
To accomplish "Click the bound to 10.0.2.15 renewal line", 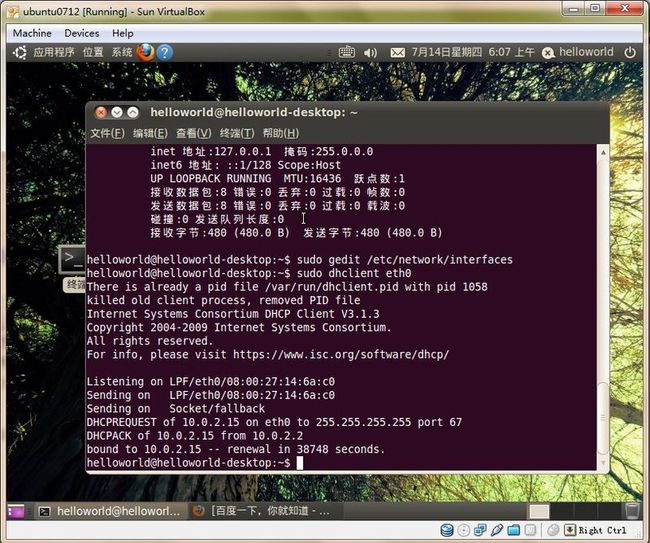I will pos(236,449).
